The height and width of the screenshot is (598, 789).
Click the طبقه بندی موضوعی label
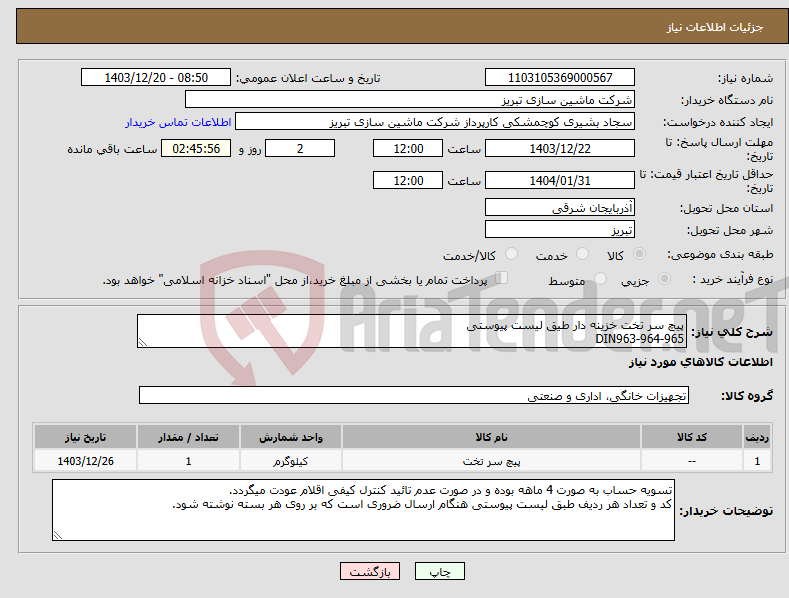pyautogui.click(x=720, y=254)
